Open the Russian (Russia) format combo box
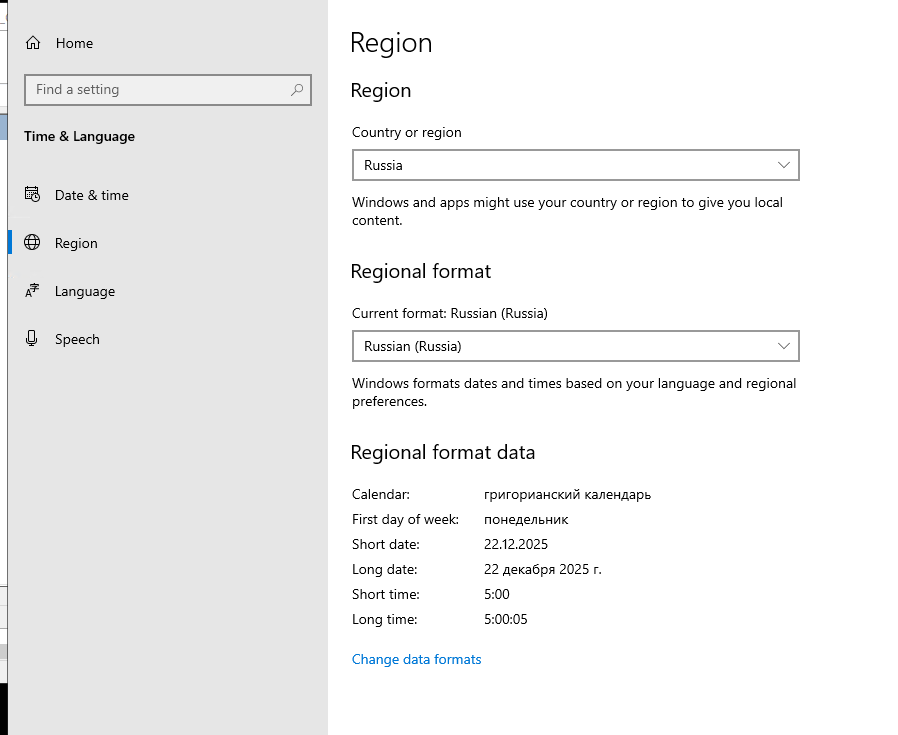The height and width of the screenshot is (735, 898). tap(575, 346)
